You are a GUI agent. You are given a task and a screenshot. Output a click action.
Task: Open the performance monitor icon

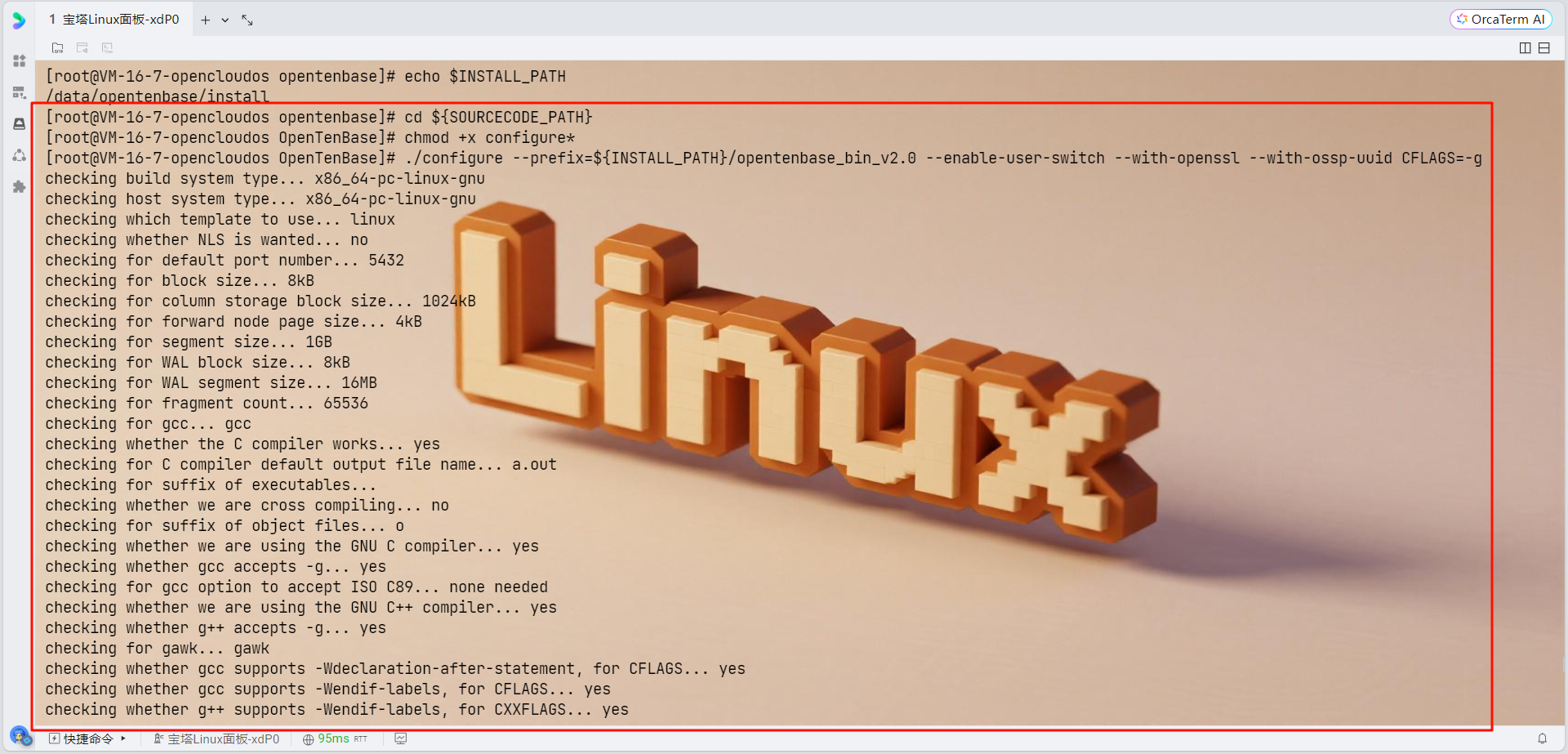click(x=401, y=738)
